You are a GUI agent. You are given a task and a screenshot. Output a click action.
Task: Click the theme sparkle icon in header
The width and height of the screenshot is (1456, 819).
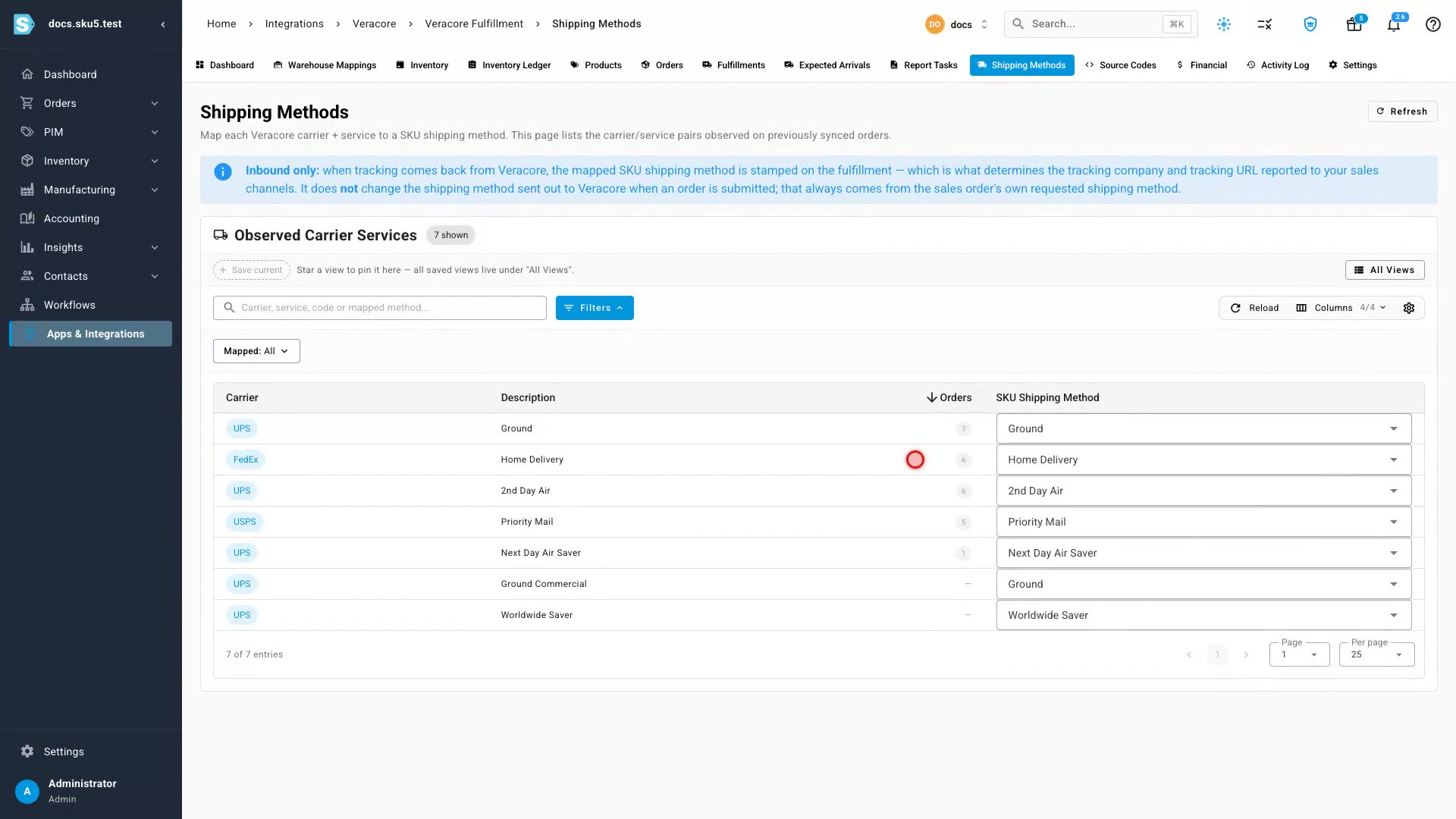pos(1224,24)
